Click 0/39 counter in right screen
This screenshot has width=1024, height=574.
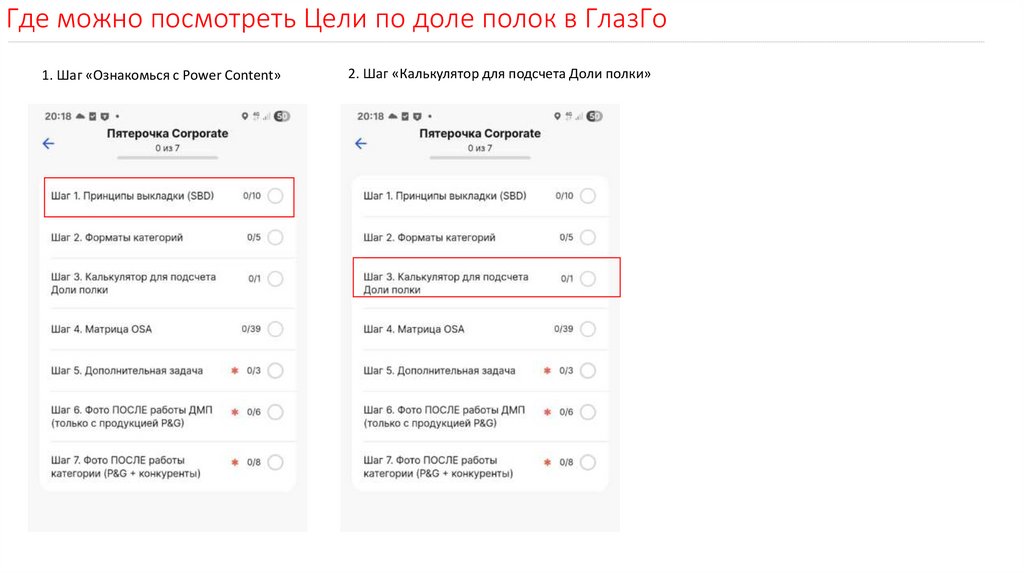[564, 328]
